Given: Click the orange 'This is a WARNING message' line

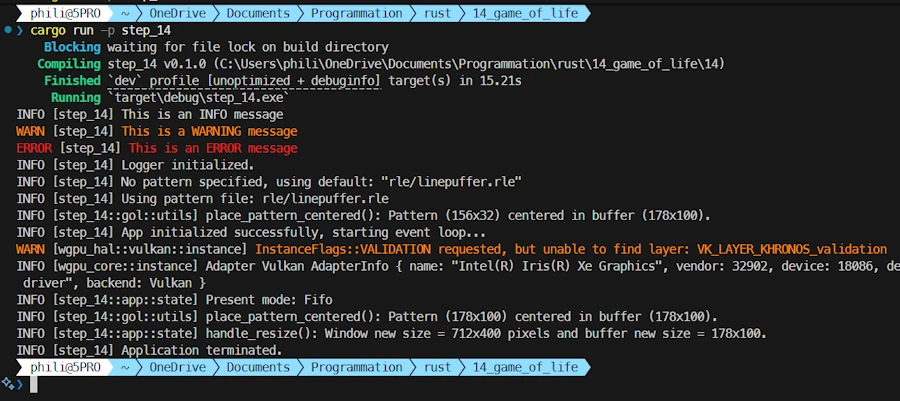Looking at the screenshot, I should [209, 131].
